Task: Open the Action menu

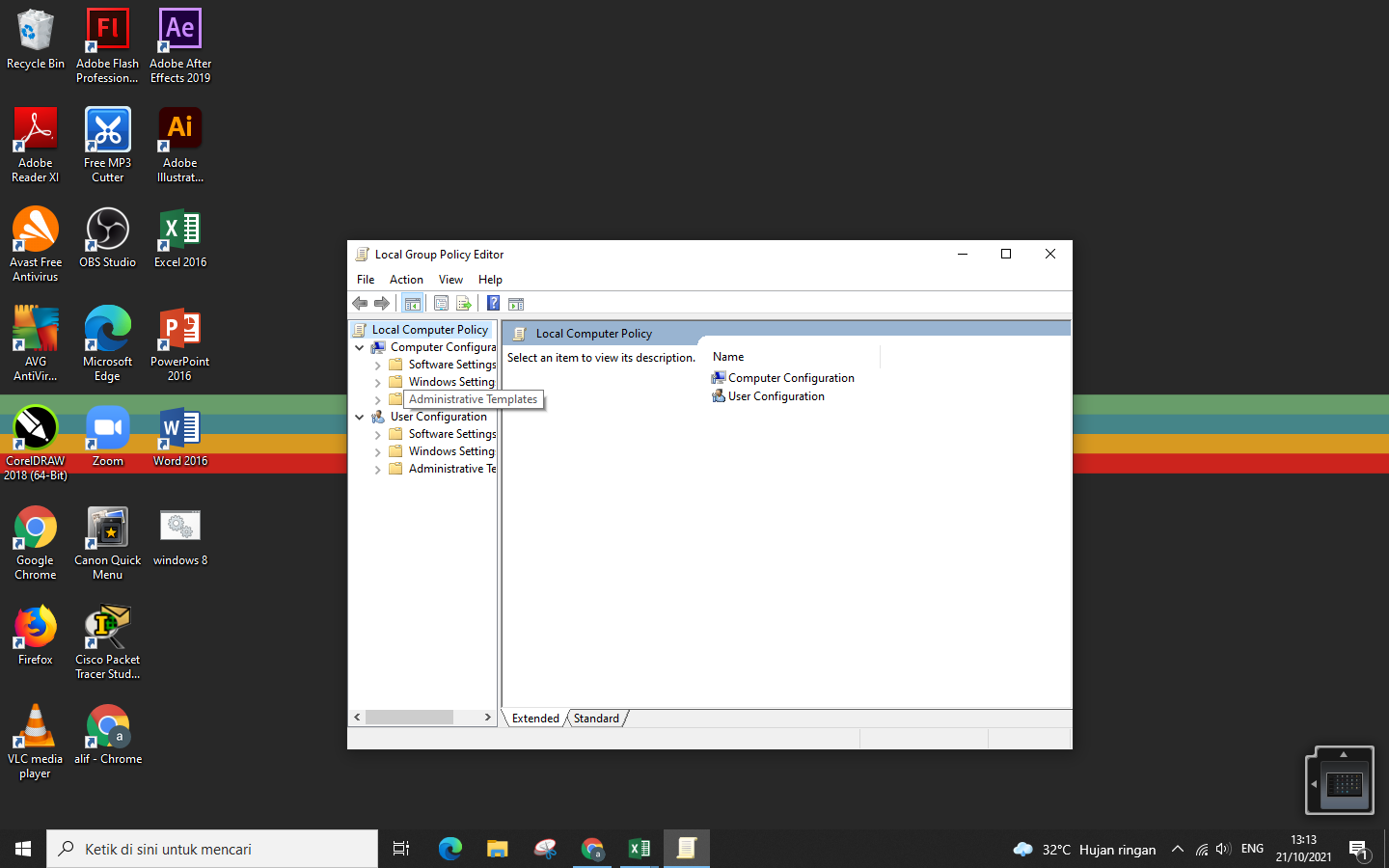Action: (x=406, y=280)
